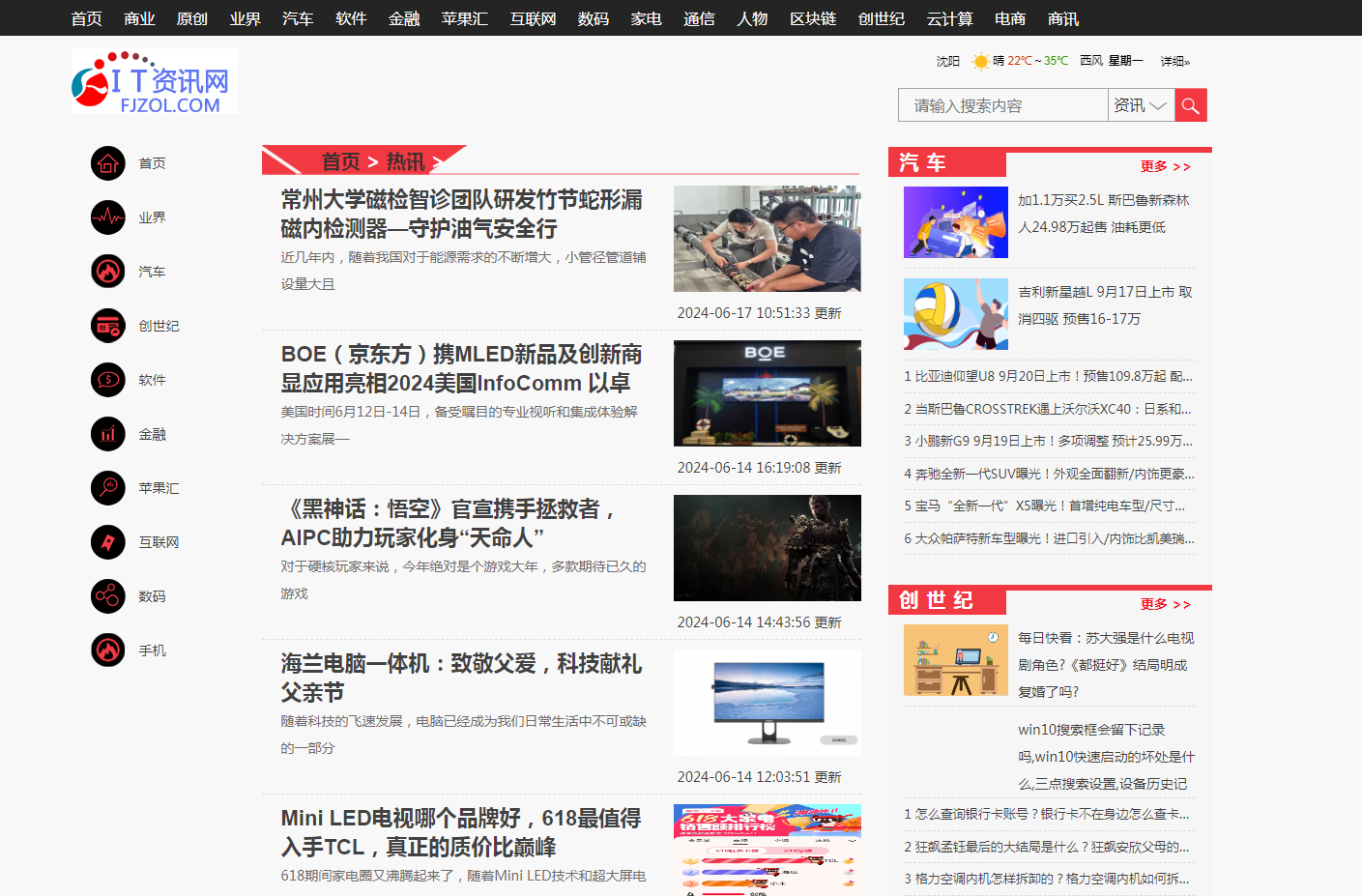The height and width of the screenshot is (896, 1362).
Task: Open 互联网 in the top navigation bar
Action: coord(534,18)
